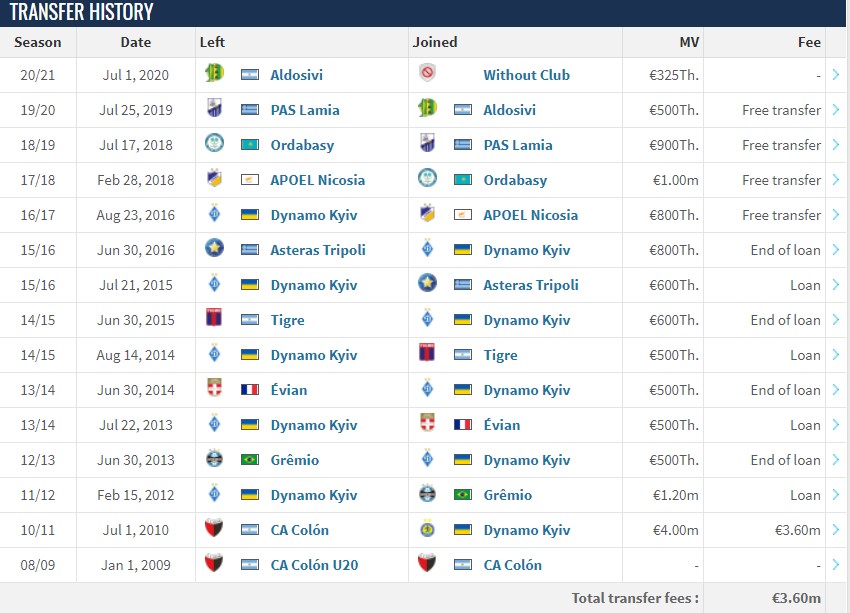Click the Season column header
The height and width of the screenshot is (613, 850).
click(37, 42)
